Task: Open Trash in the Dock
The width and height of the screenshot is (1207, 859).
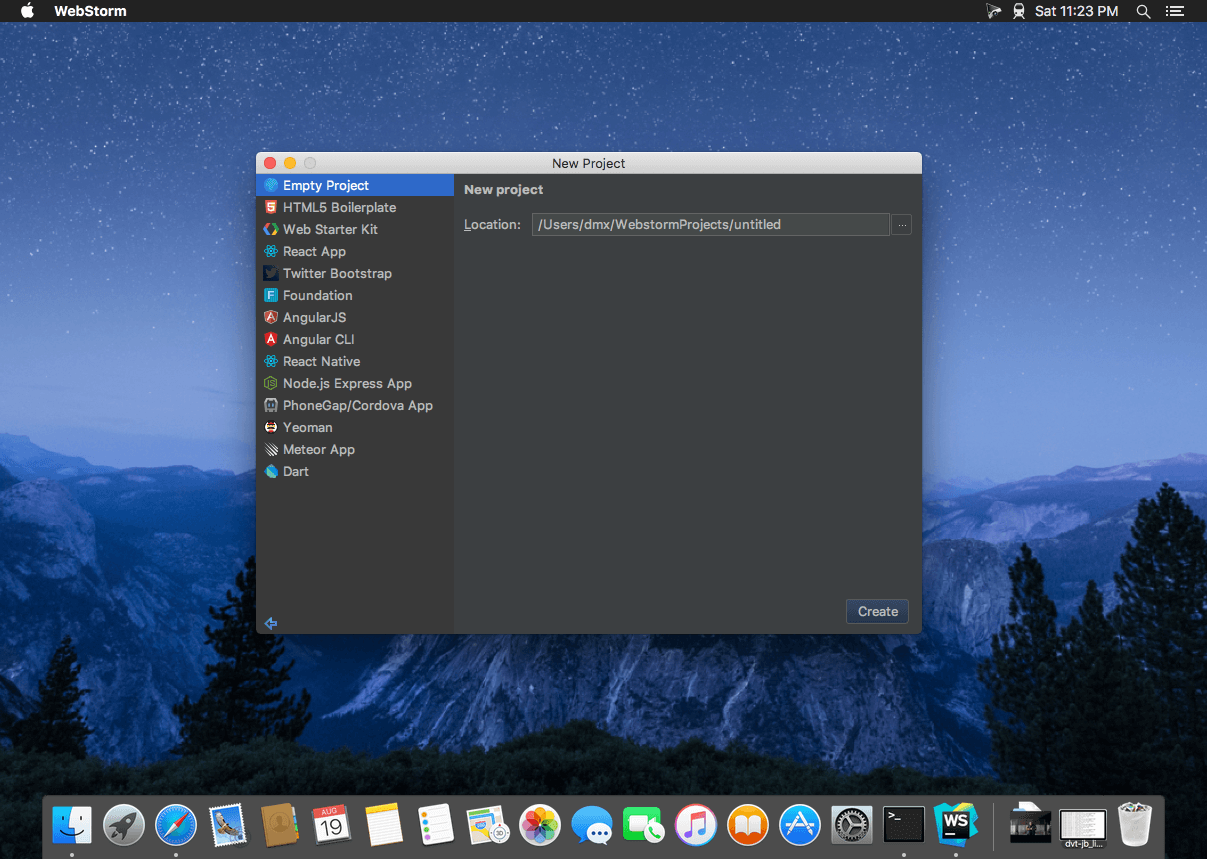Action: coord(1135,824)
